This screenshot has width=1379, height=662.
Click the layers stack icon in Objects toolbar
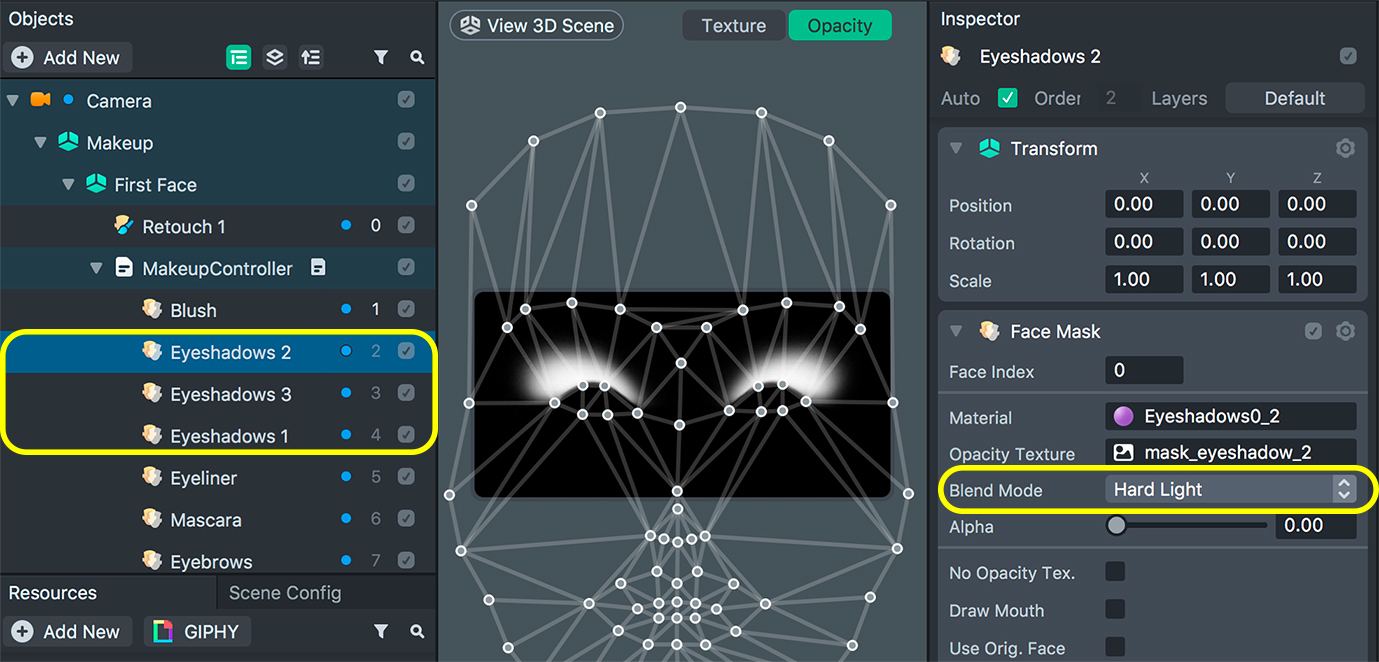(x=275, y=58)
